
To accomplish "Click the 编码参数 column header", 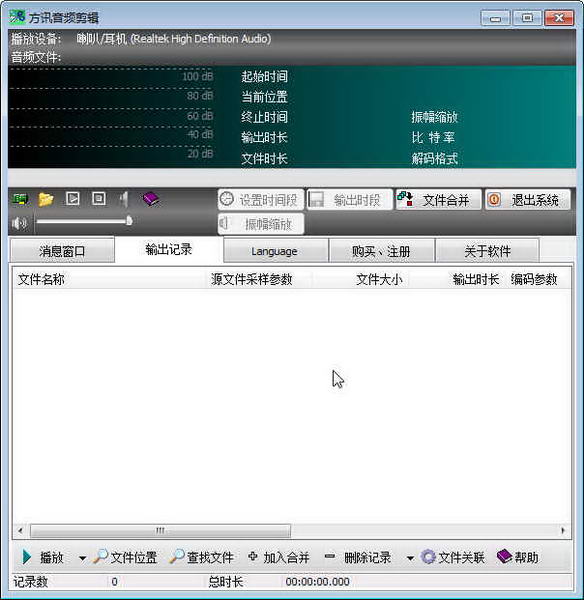I will click(534, 279).
